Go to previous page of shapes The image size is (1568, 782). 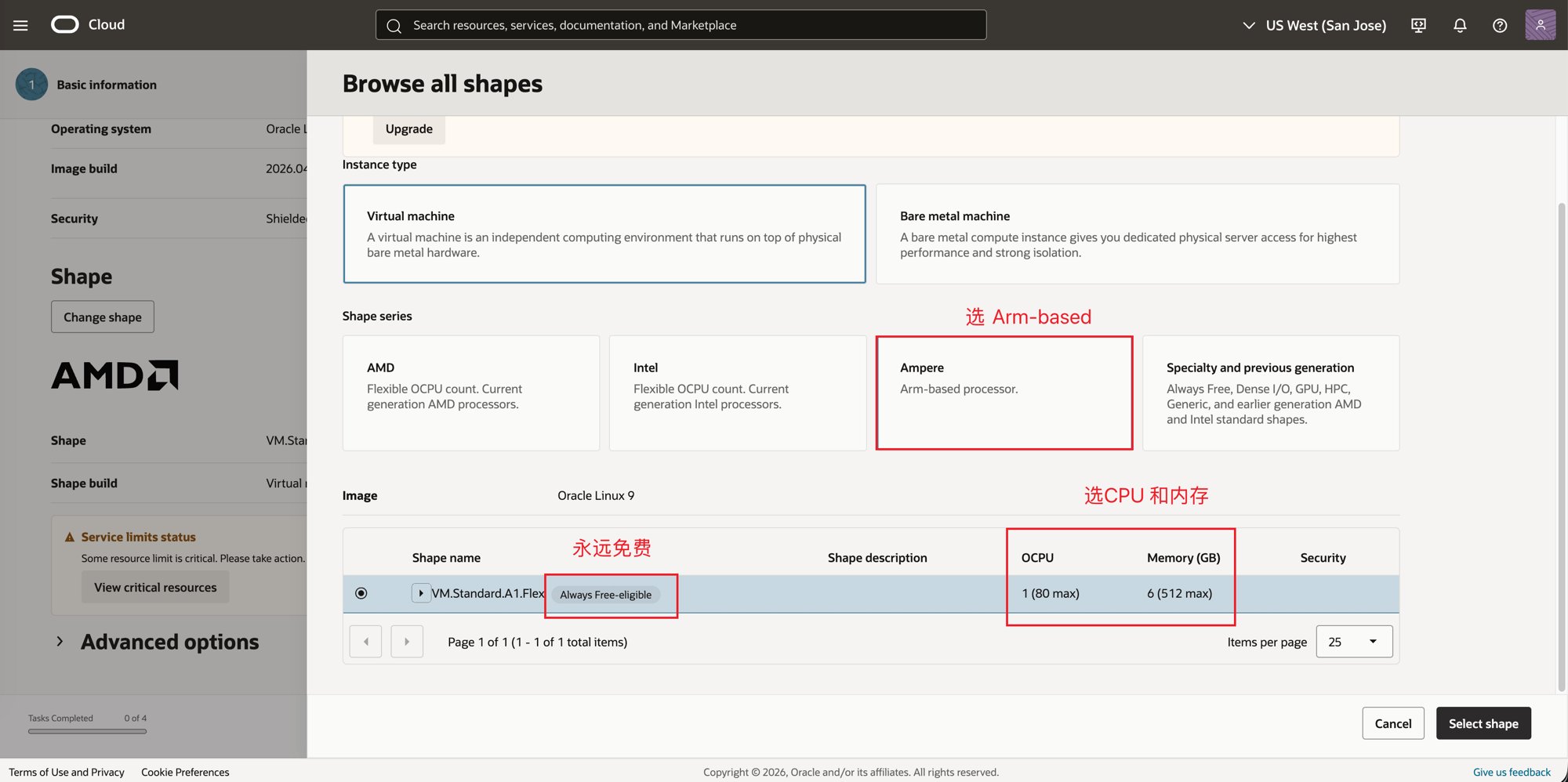pyautogui.click(x=365, y=642)
